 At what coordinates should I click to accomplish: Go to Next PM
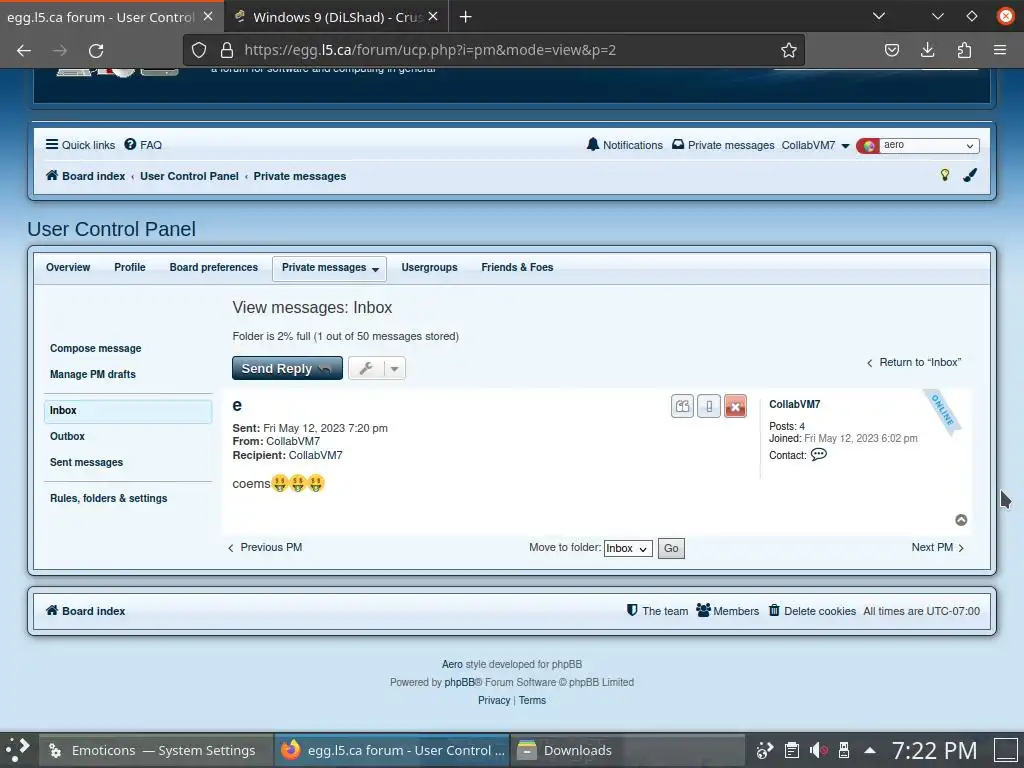938,547
